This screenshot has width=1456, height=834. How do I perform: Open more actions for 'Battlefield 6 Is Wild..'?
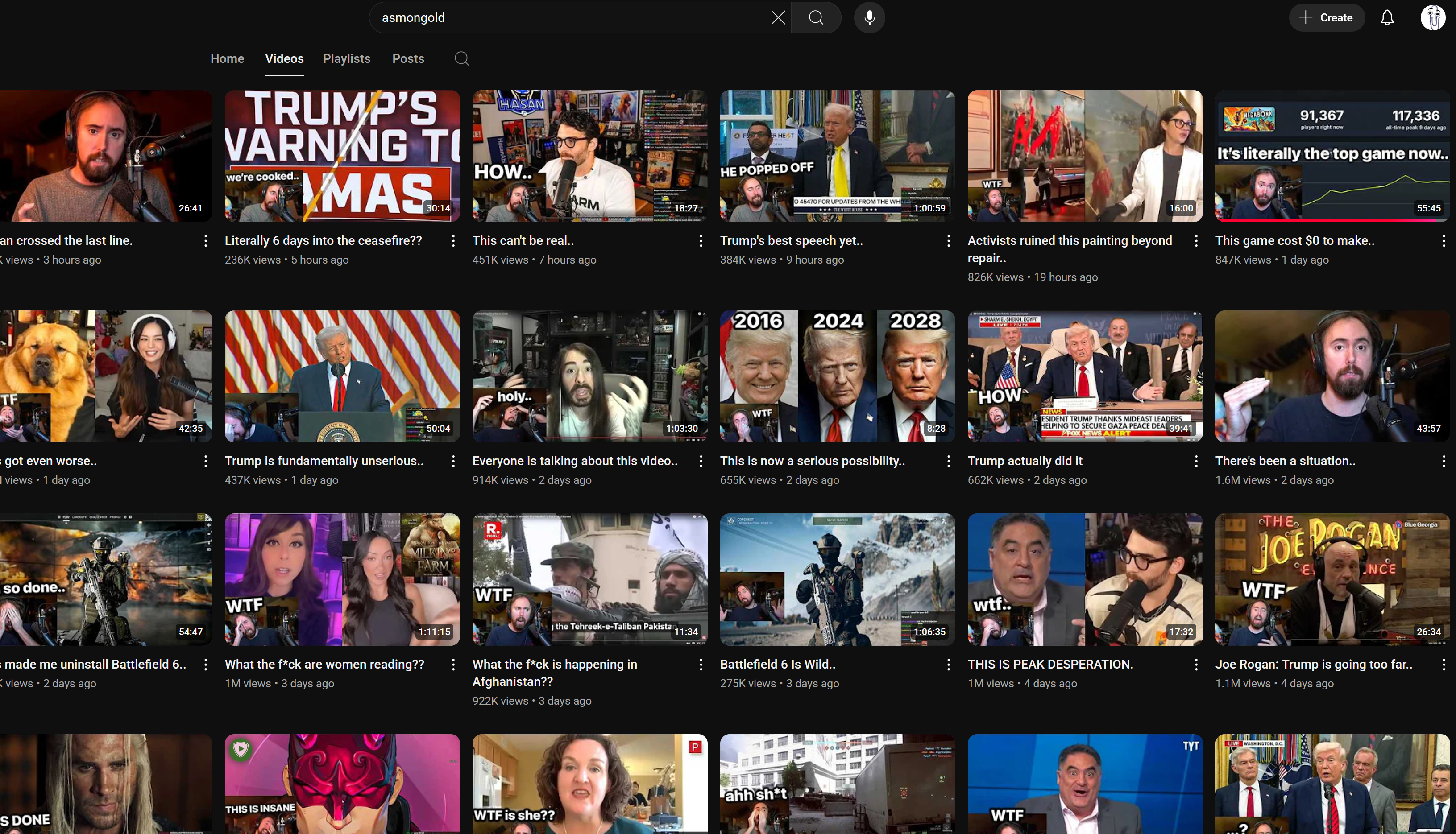(948, 665)
